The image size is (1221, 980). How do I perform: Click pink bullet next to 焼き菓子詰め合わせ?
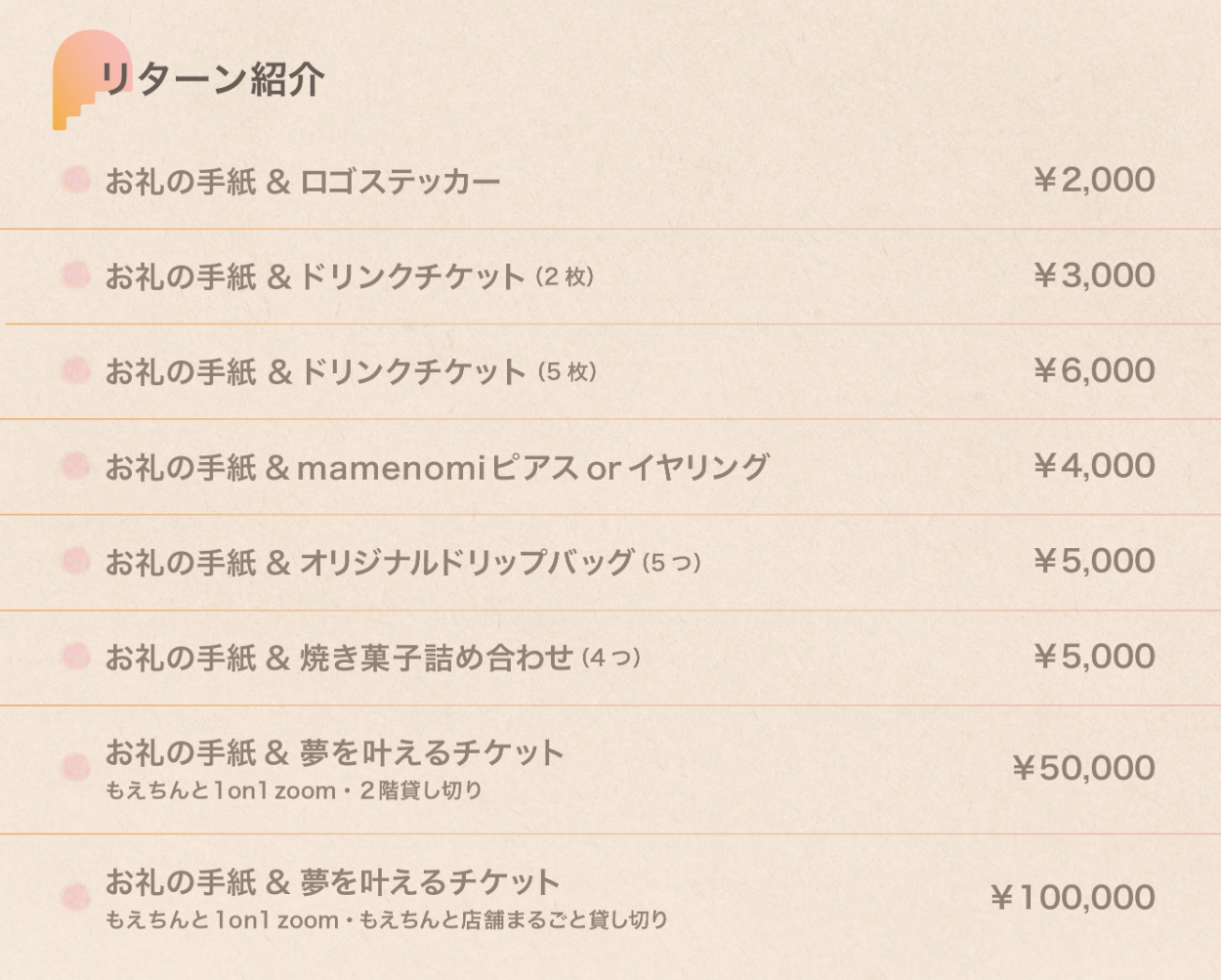75,657
